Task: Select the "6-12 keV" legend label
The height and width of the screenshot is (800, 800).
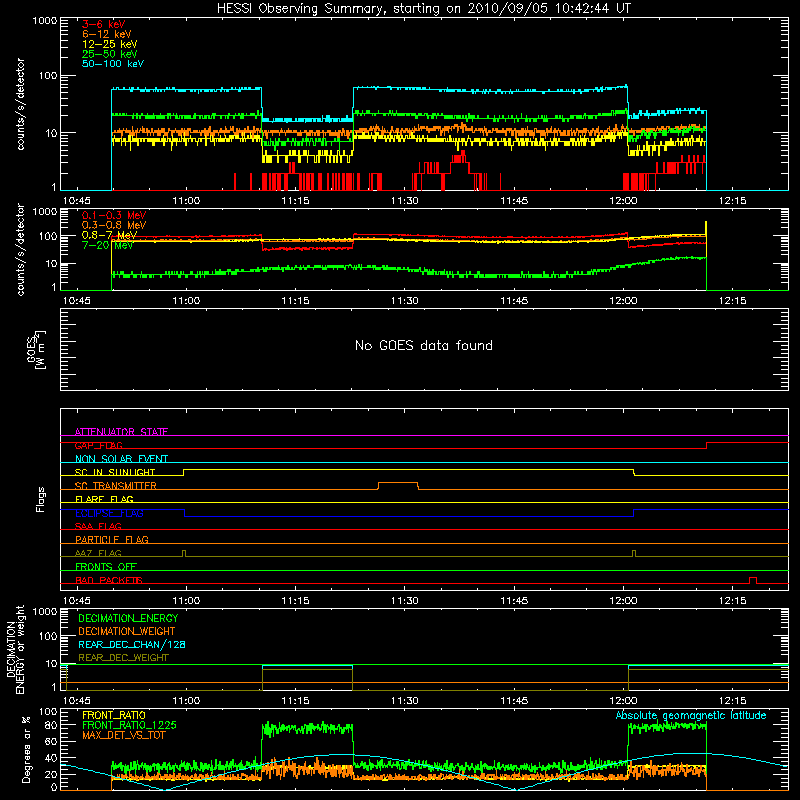Action: 107,34
